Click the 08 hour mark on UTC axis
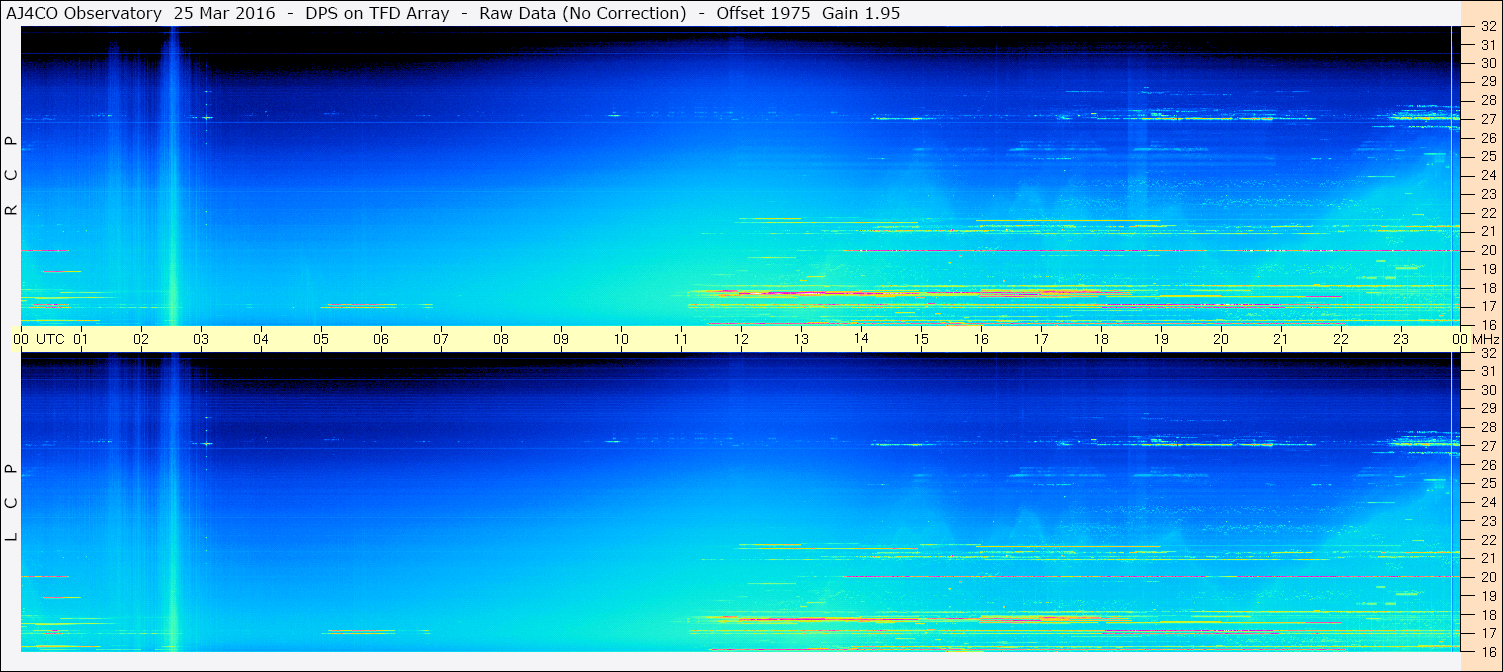The width and height of the screenshot is (1503, 672). tap(501, 339)
